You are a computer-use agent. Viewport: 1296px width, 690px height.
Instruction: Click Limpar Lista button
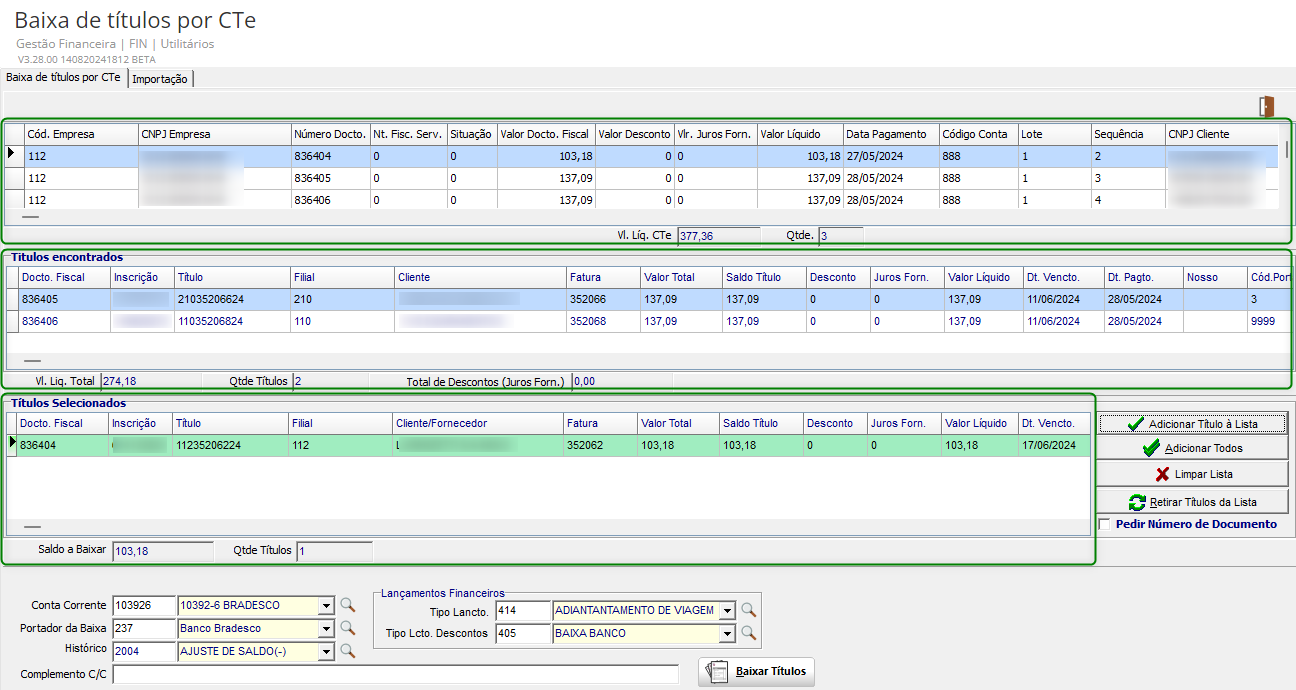(1192, 474)
